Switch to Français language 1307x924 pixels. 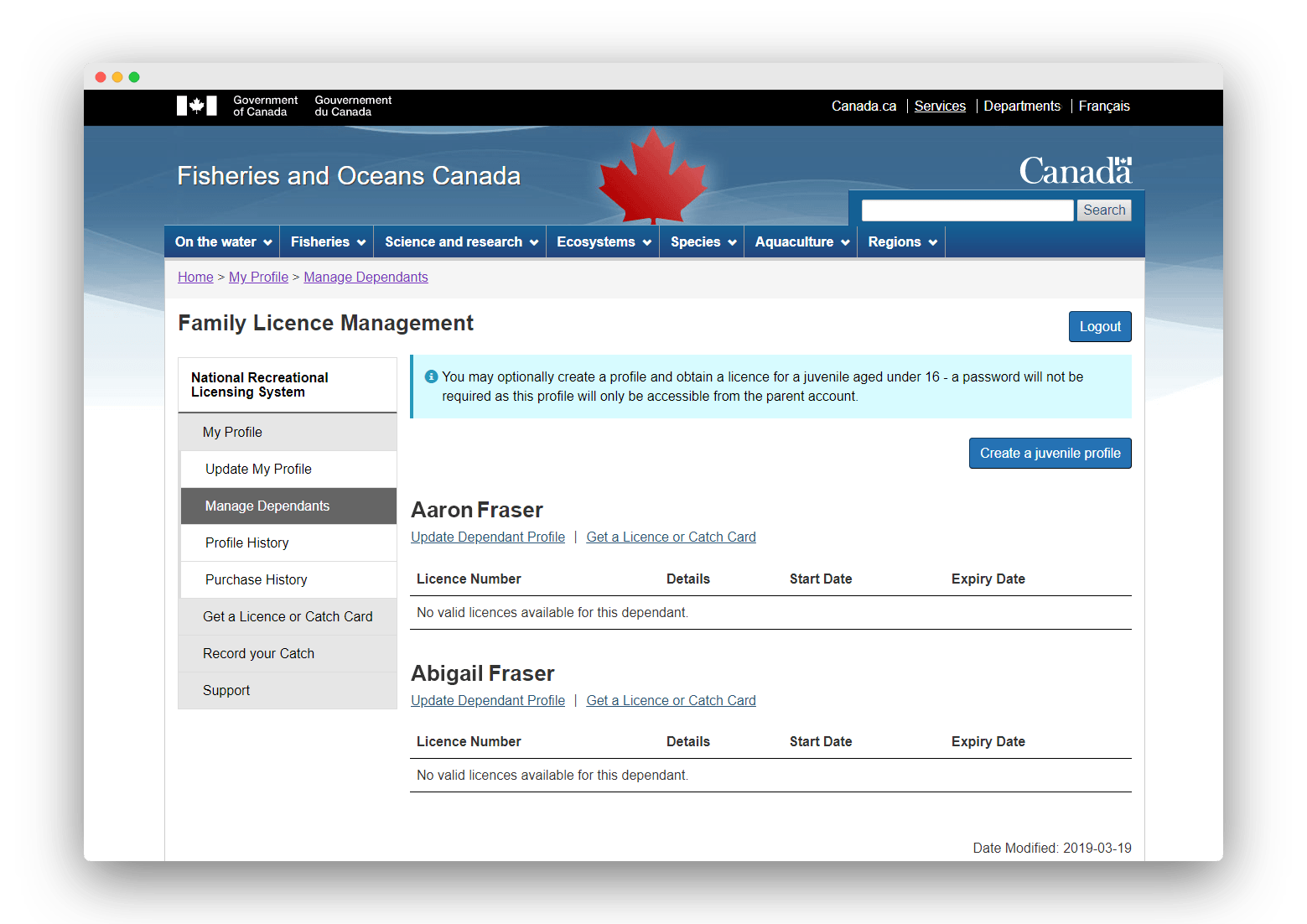click(x=1104, y=106)
